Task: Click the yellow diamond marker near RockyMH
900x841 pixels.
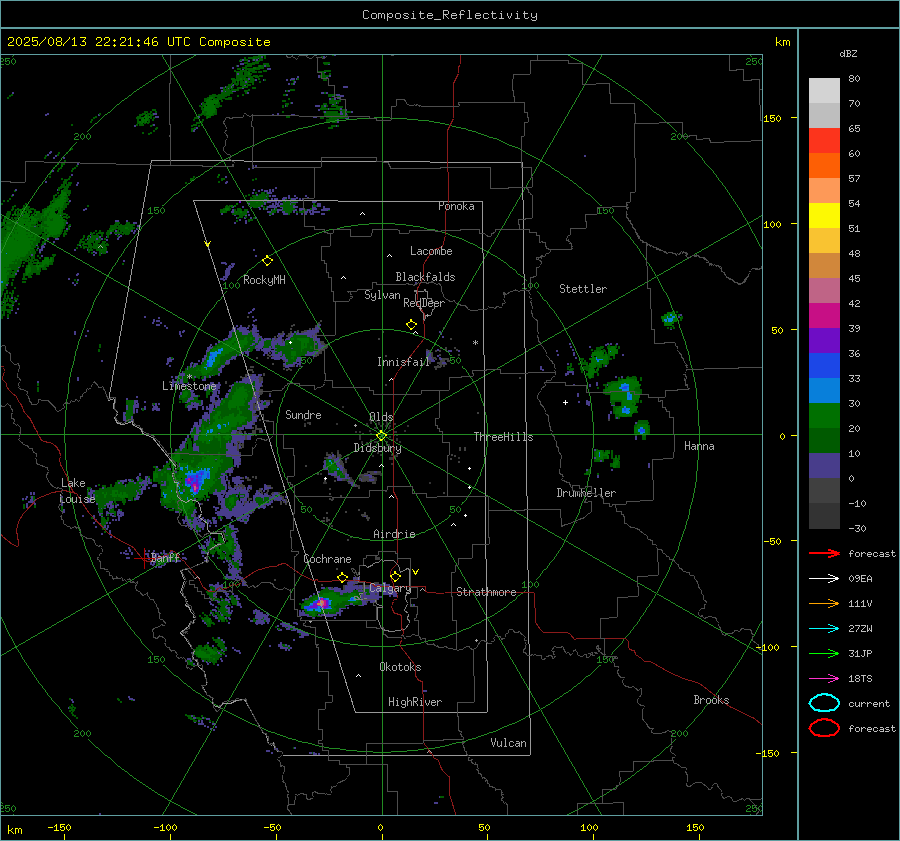Action: 267,261
